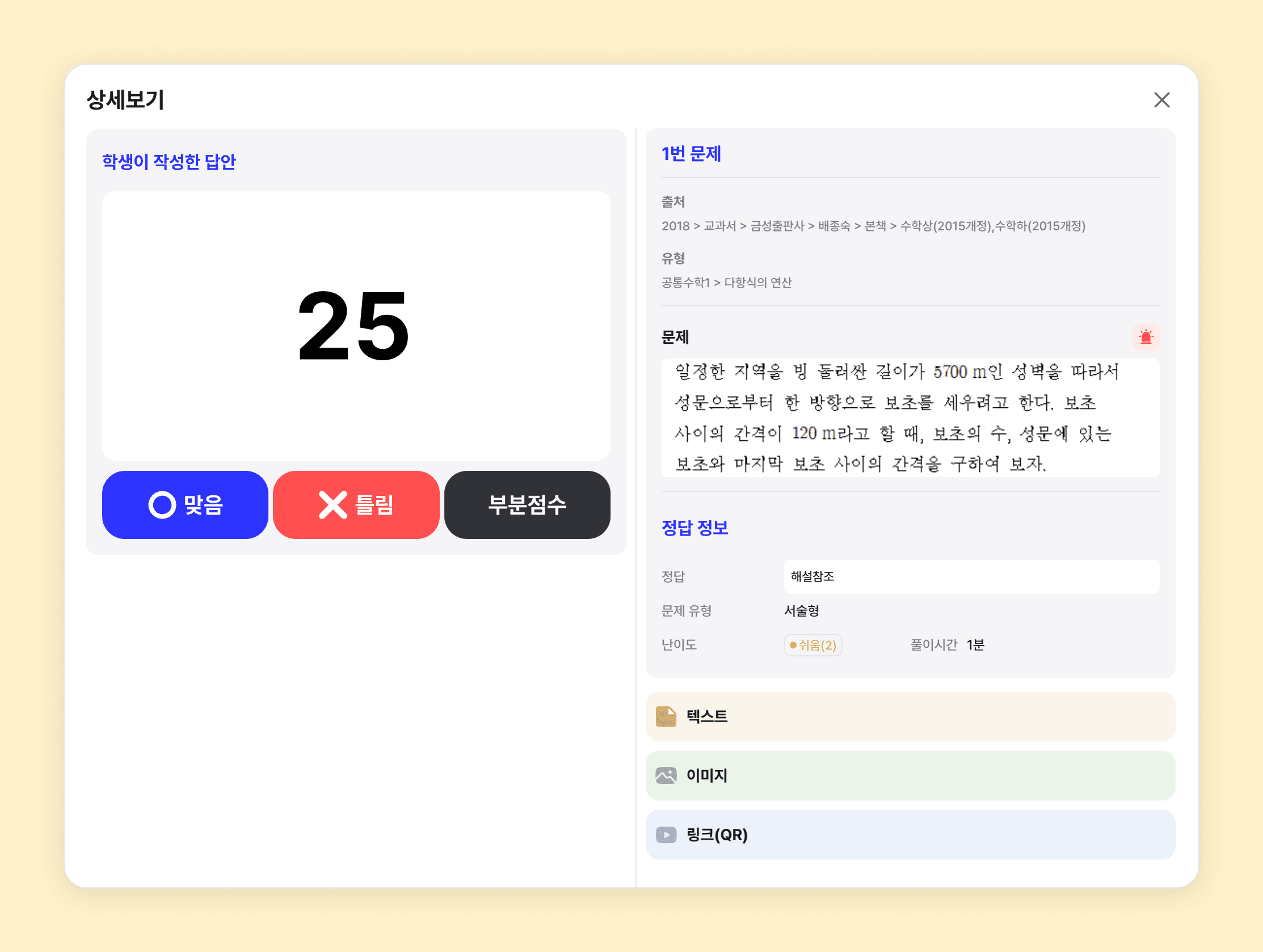Click the circle icon in 맞음 button
The width and height of the screenshot is (1263, 952).
(162, 505)
